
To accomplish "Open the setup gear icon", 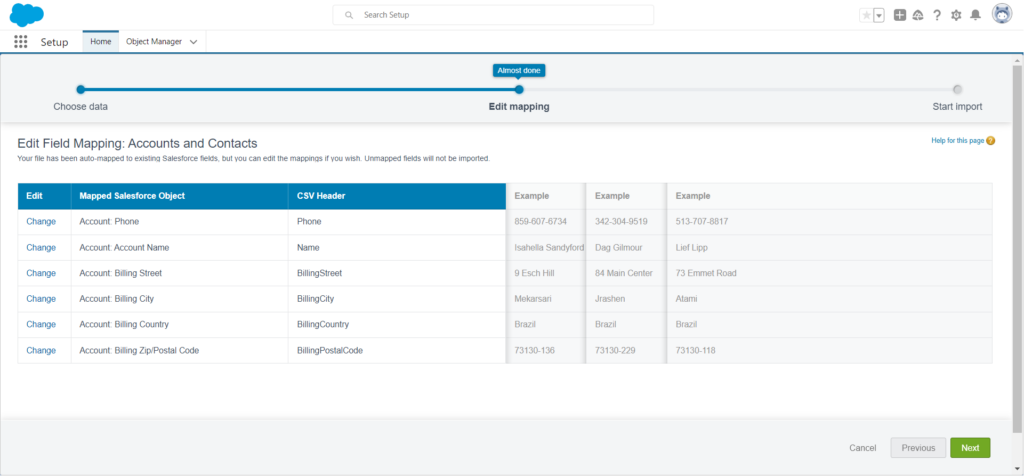I will (x=956, y=15).
